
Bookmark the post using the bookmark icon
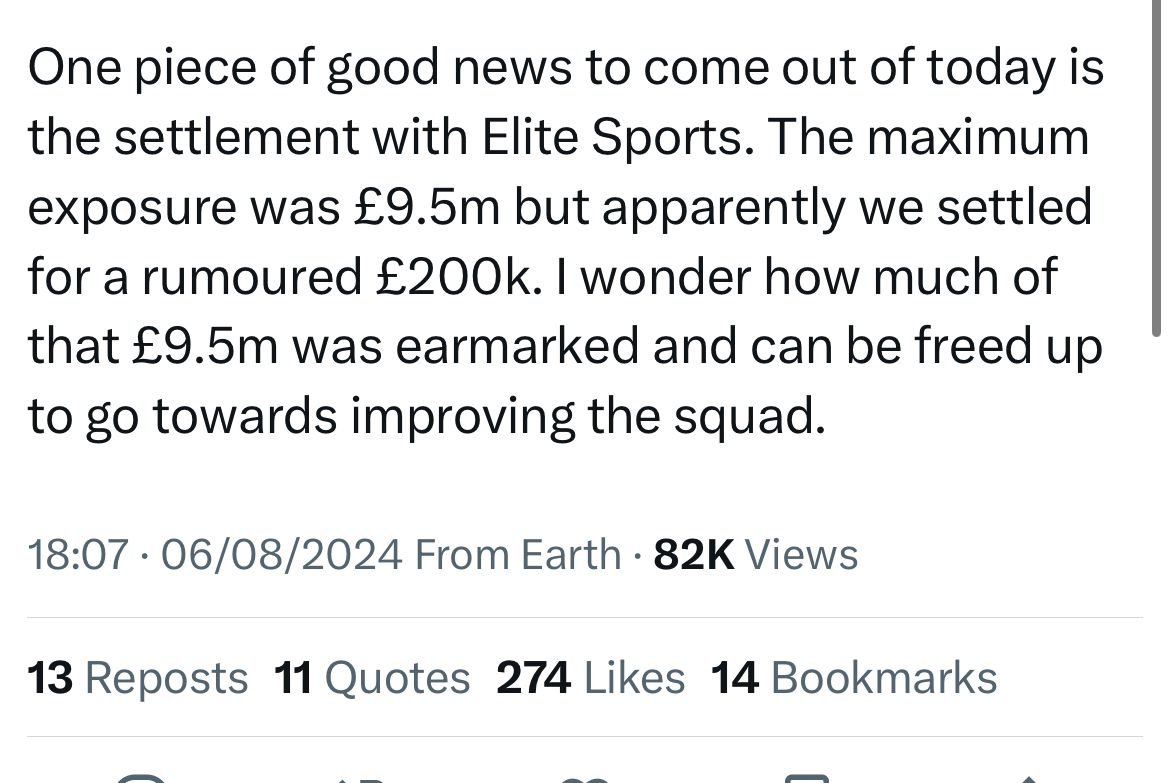point(806,777)
